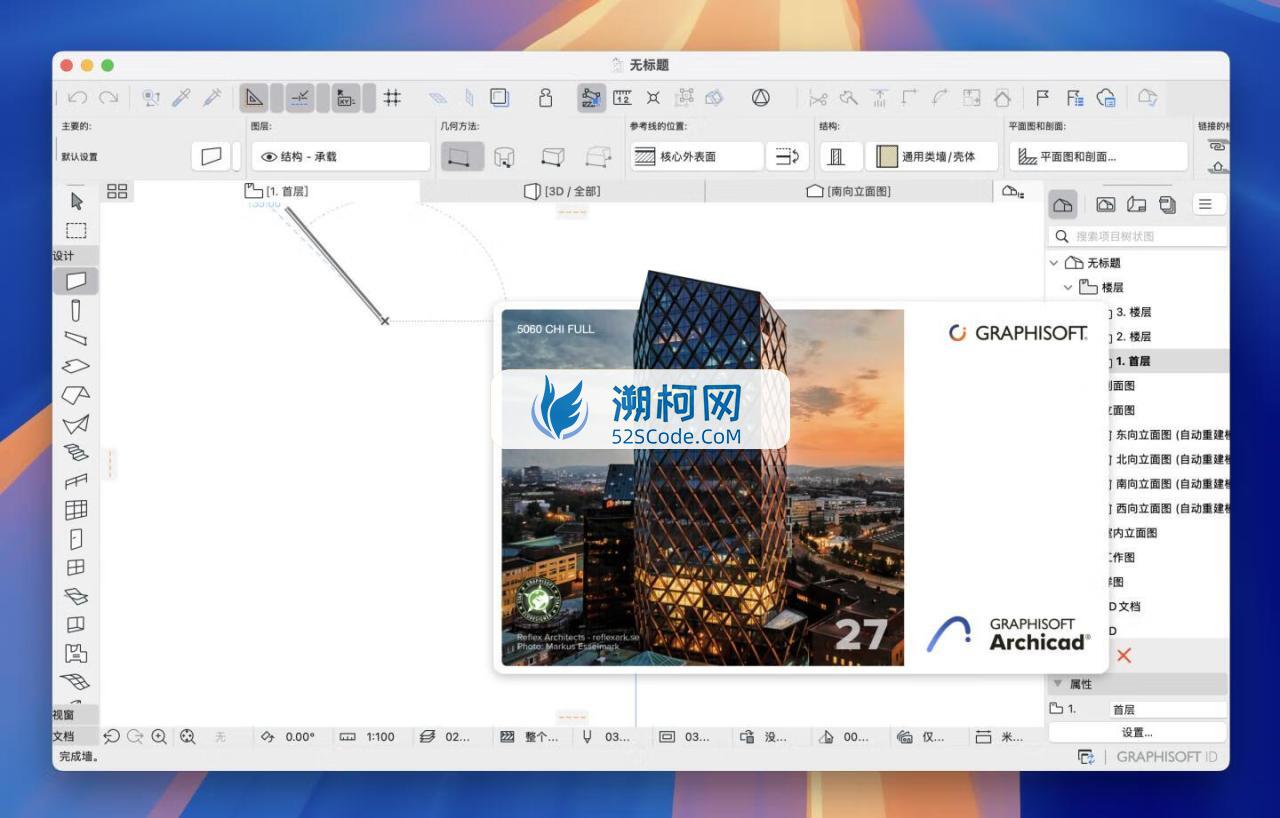
Task: Select the syringe inject parameters tool
Action: (212, 97)
